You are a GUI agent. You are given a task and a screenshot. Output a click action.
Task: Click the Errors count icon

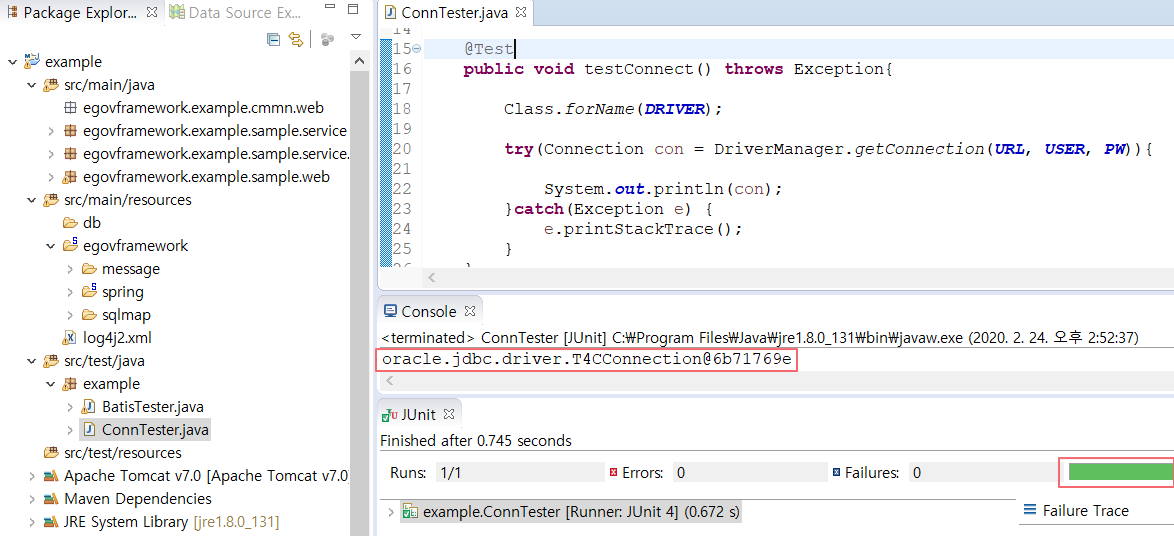point(614,472)
